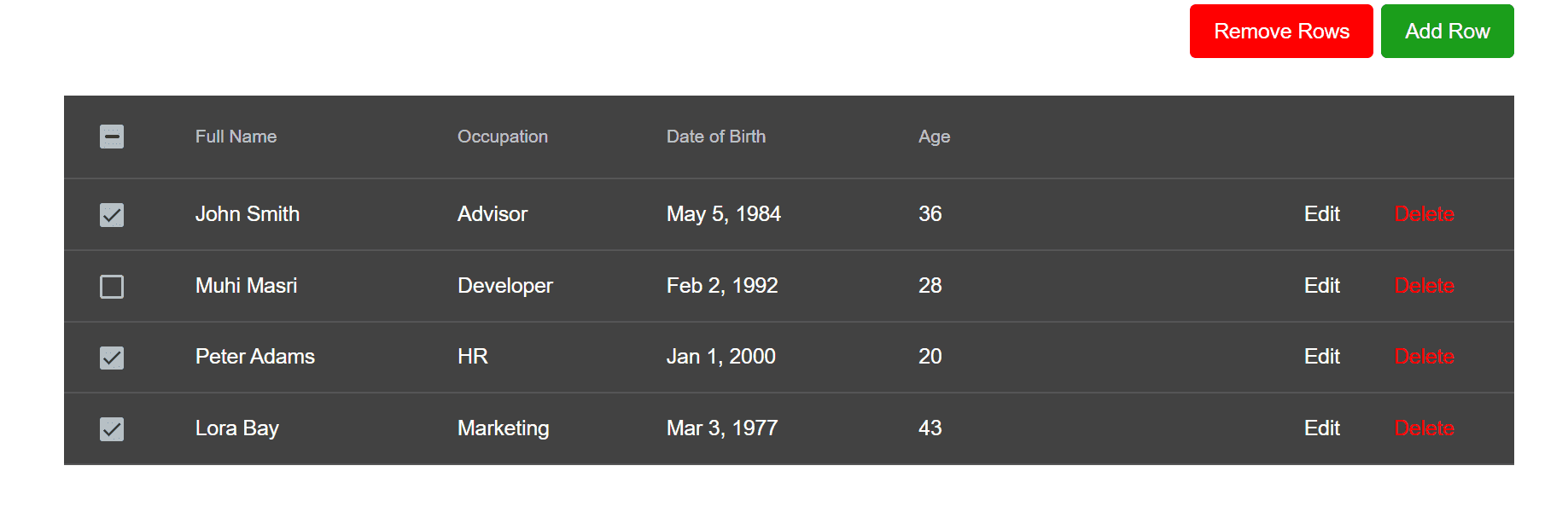Delete John Smith's row
Screen dimensions: 1568x524
(x=1424, y=214)
